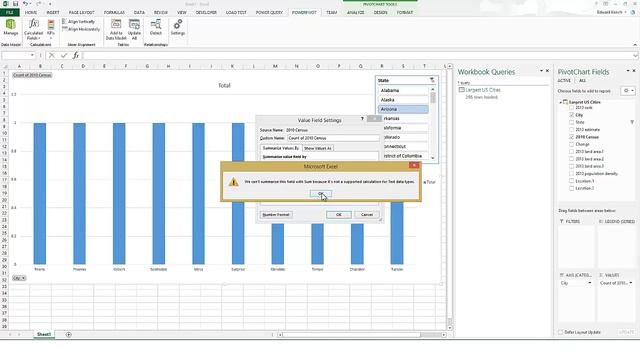This screenshot has height=360, width=640.
Task: Check the 2013 estimate field checkbox
Action: coord(571,130)
